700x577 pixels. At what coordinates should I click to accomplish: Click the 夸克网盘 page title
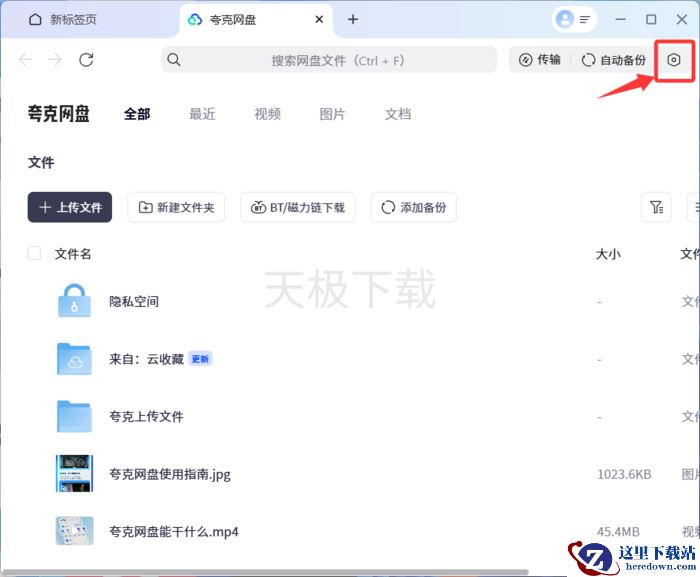pos(58,113)
